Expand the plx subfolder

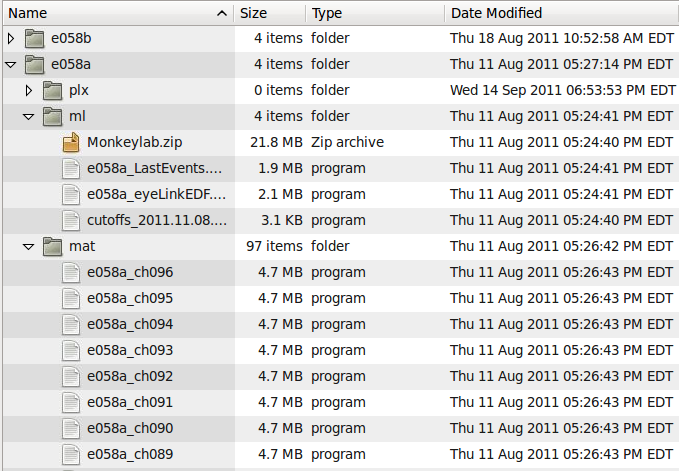(29, 90)
